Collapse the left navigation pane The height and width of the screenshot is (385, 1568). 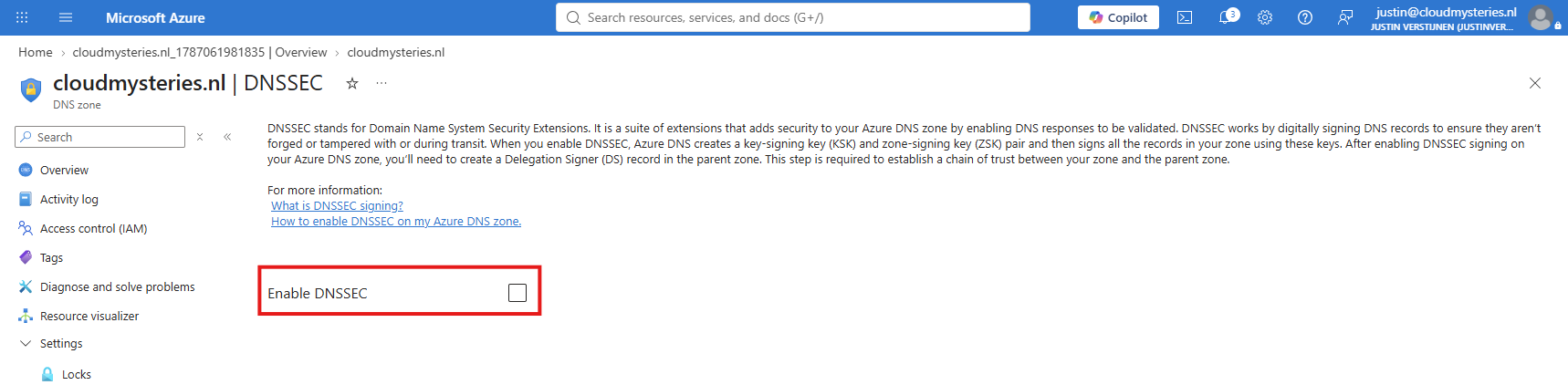[x=227, y=137]
